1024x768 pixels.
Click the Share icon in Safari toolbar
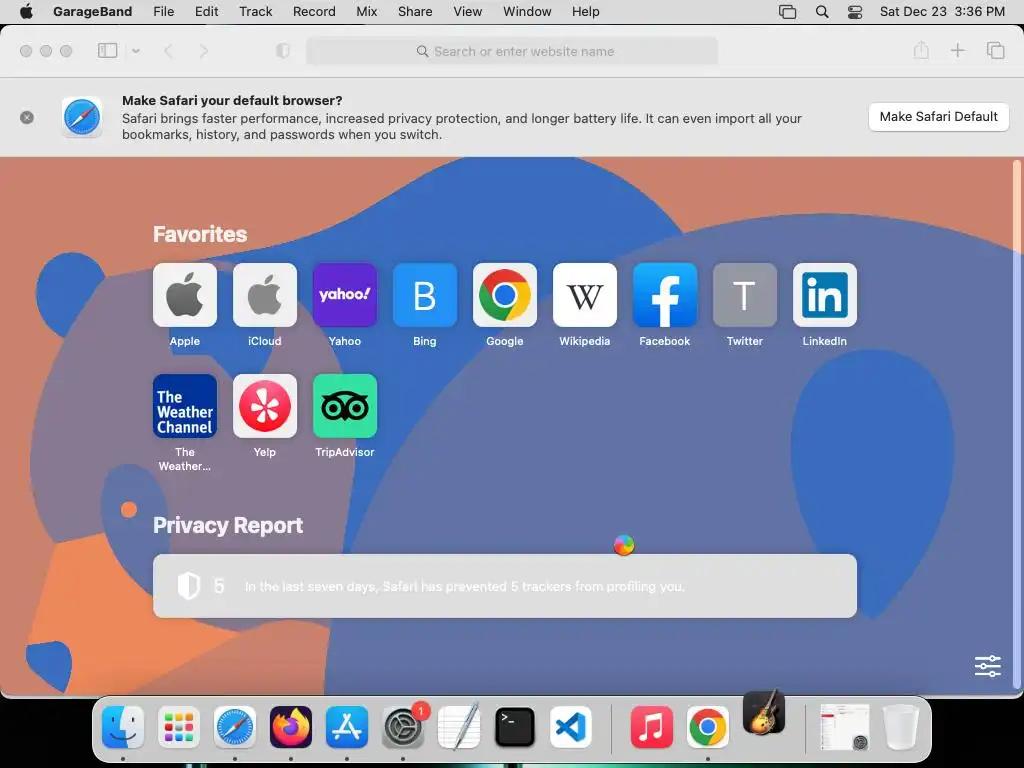tap(921, 50)
